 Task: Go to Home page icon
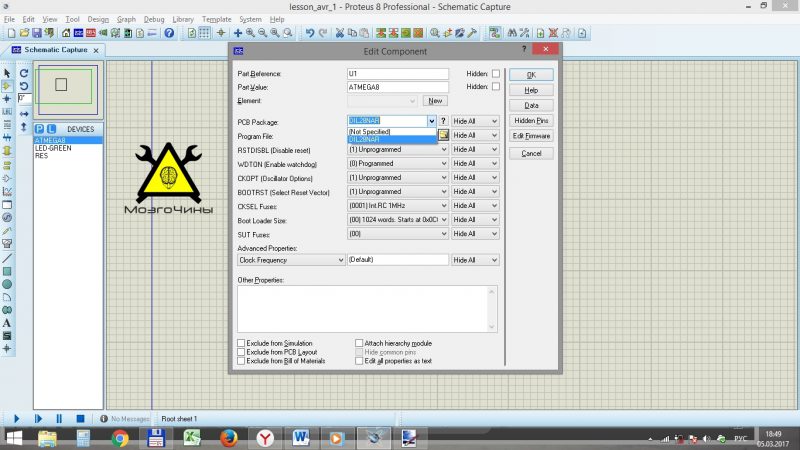point(66,33)
